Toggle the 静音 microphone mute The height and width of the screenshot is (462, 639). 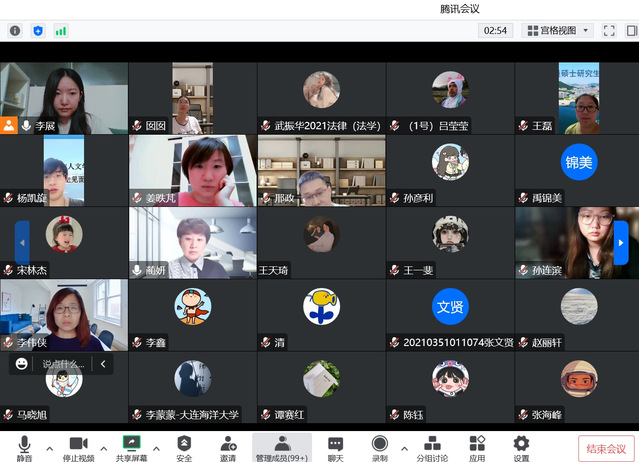[24, 447]
